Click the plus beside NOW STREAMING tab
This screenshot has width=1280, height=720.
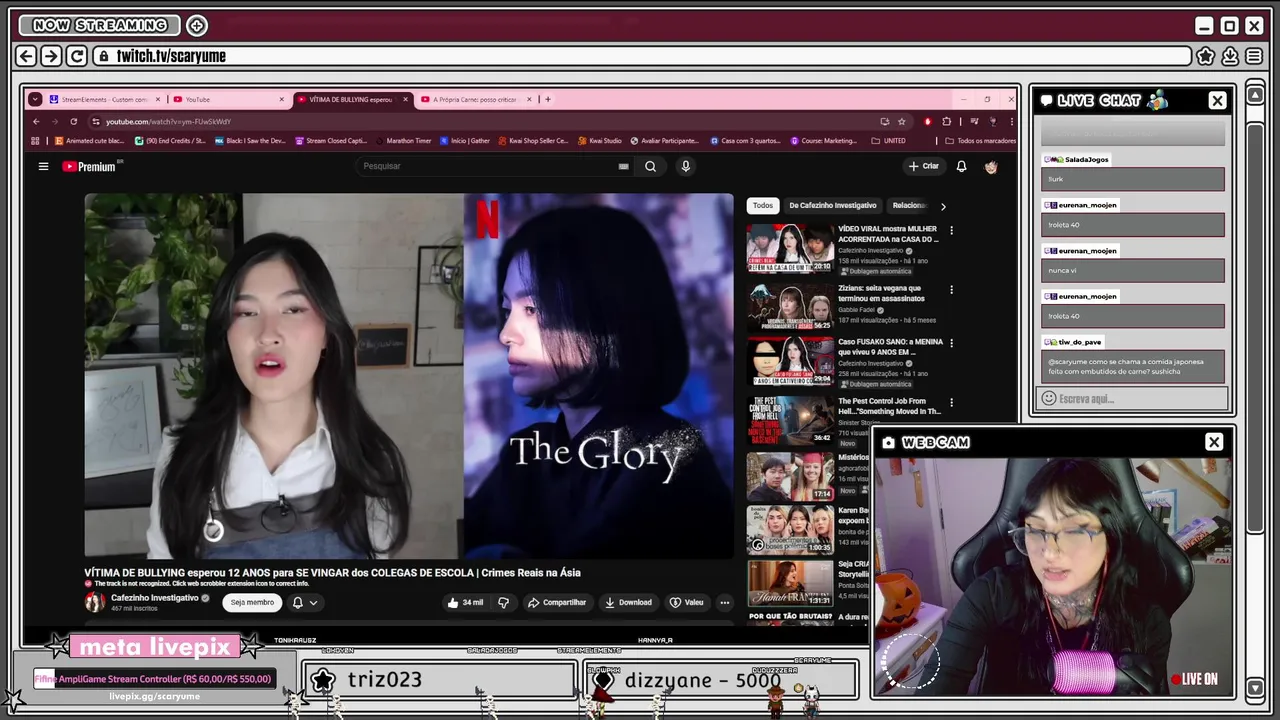[197, 25]
